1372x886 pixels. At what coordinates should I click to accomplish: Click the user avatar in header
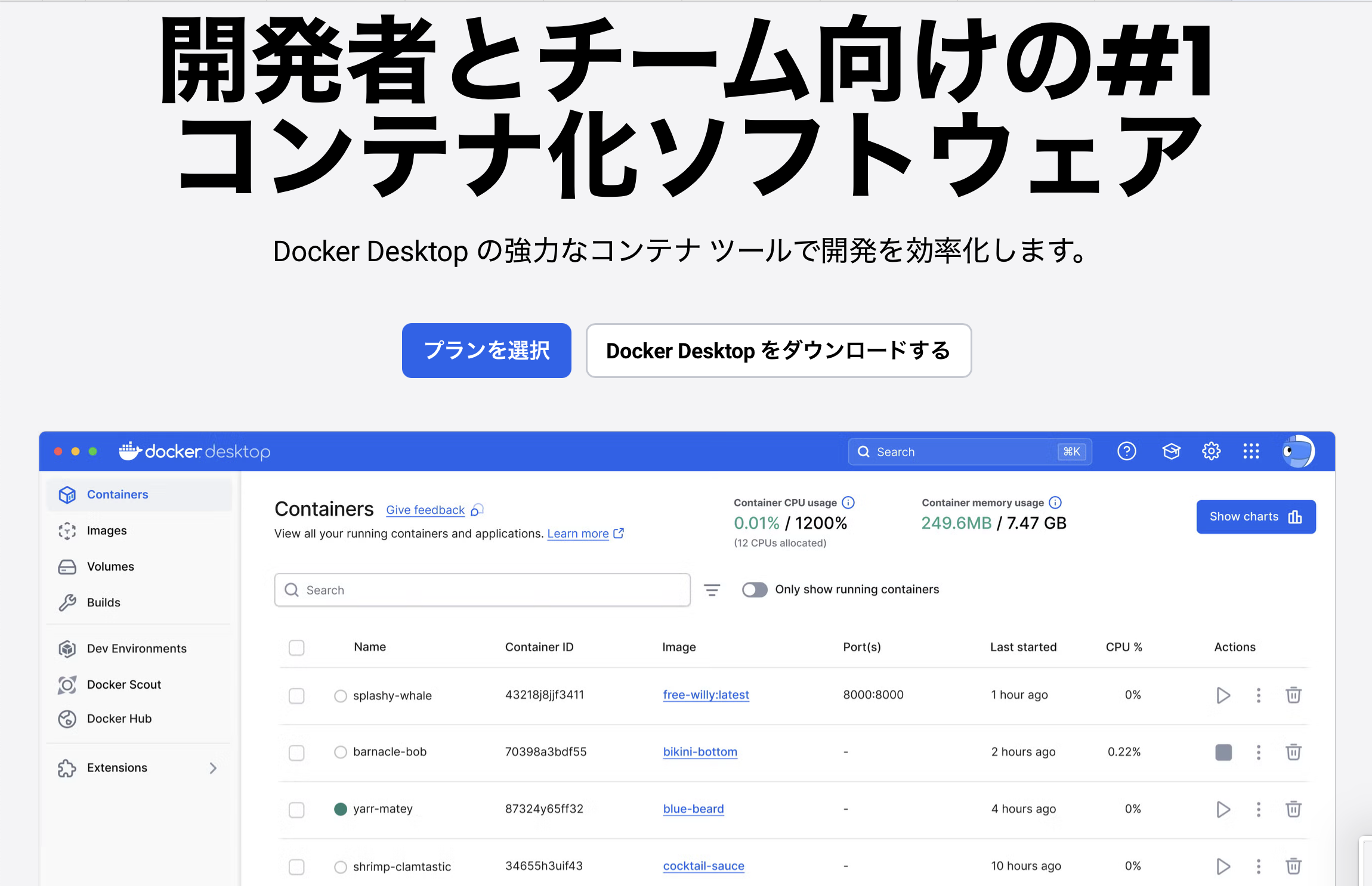tap(1298, 451)
